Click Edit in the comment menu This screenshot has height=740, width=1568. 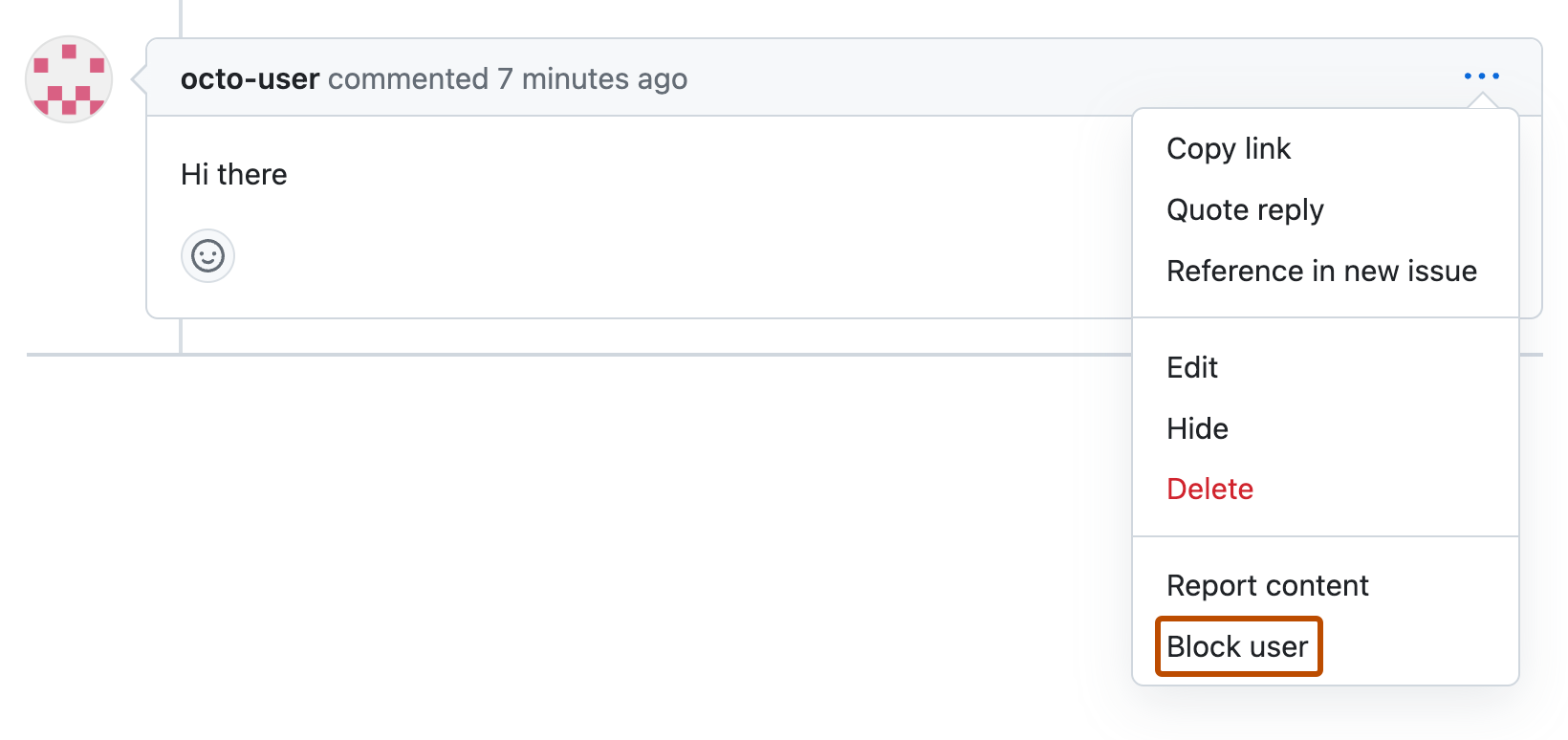1192,367
